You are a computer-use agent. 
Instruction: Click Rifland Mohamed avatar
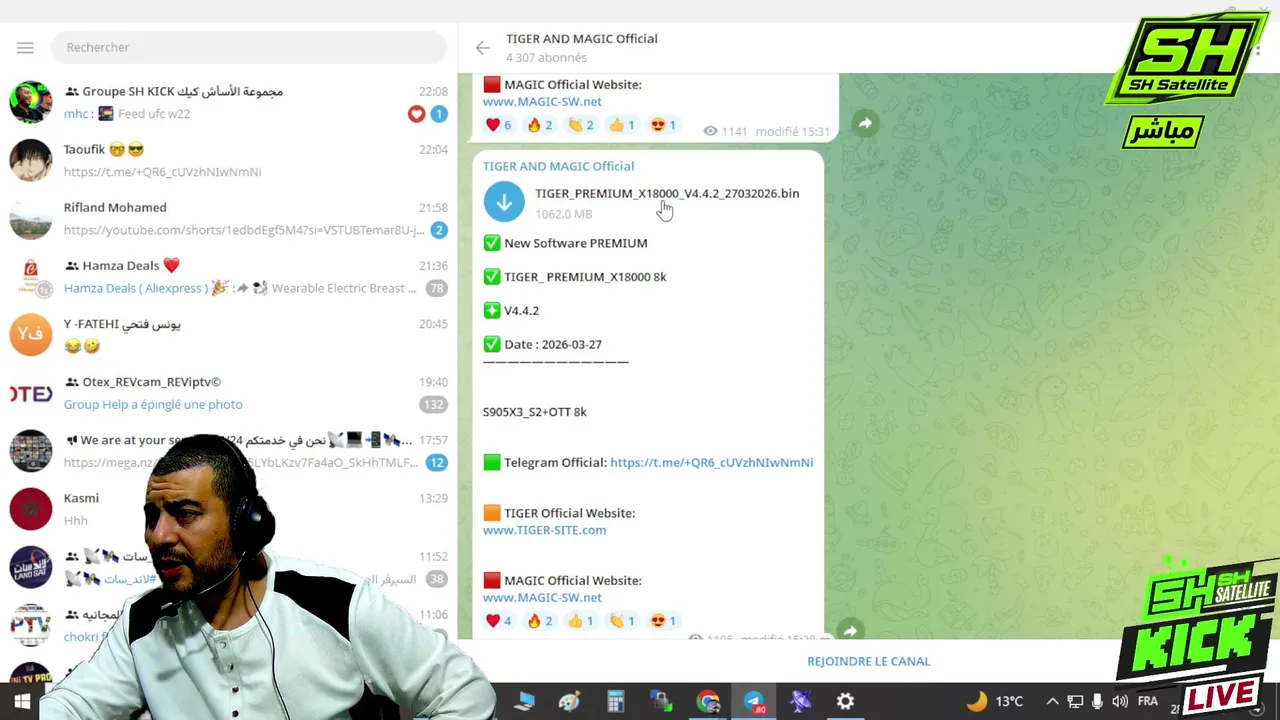(31, 218)
